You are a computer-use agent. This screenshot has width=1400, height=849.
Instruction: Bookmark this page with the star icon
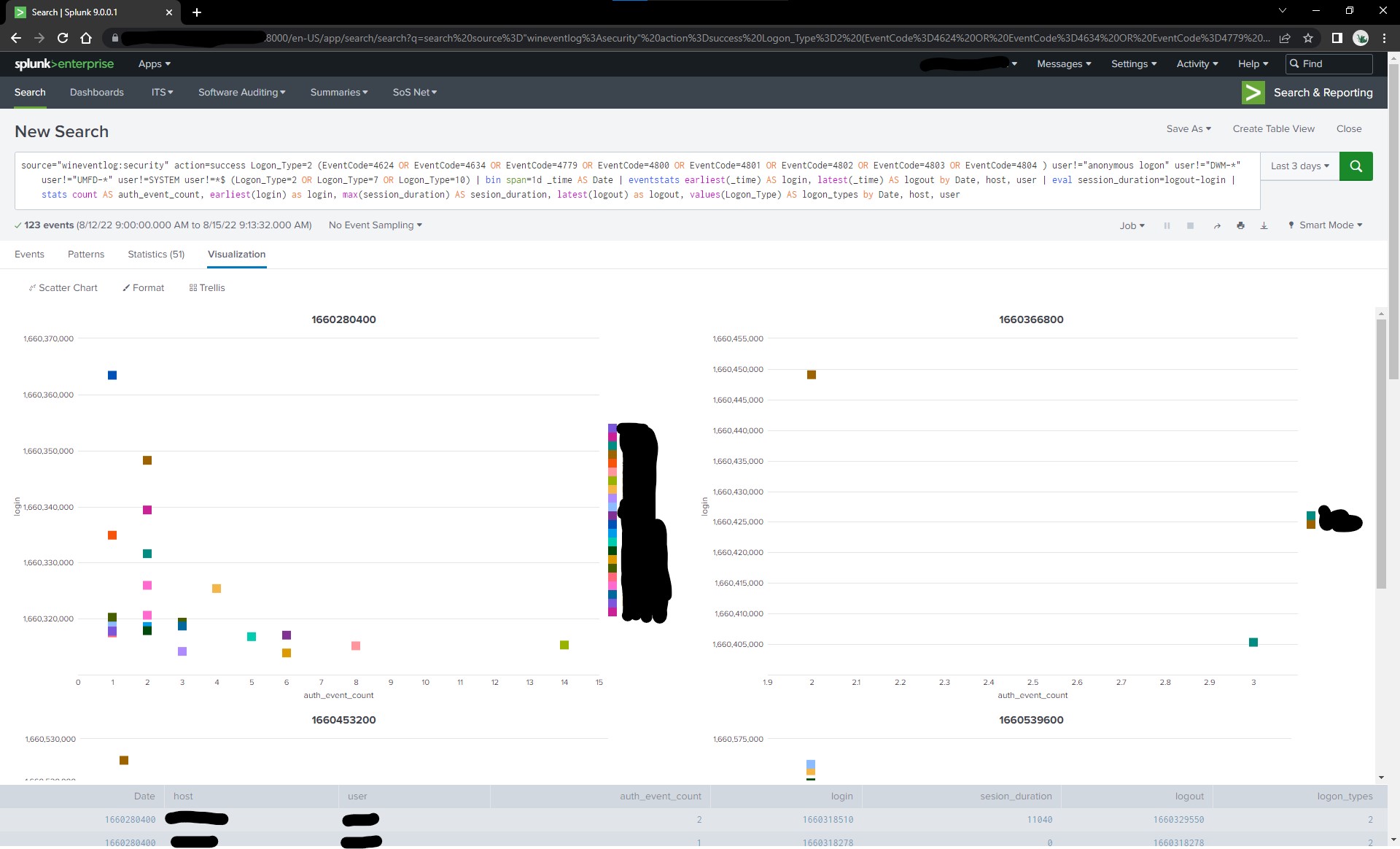coord(1308,38)
